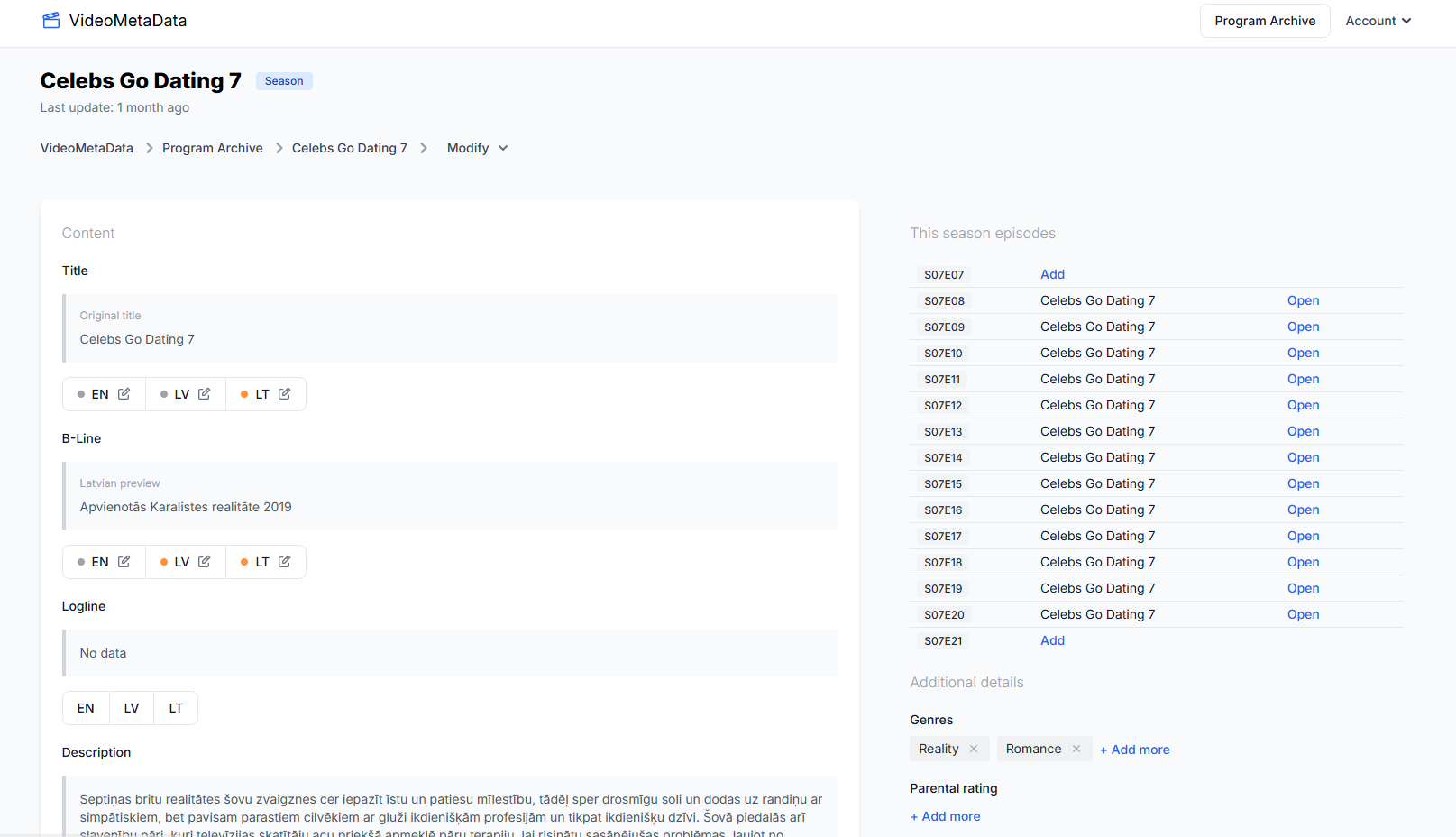Edit the EN title translation

124,393
